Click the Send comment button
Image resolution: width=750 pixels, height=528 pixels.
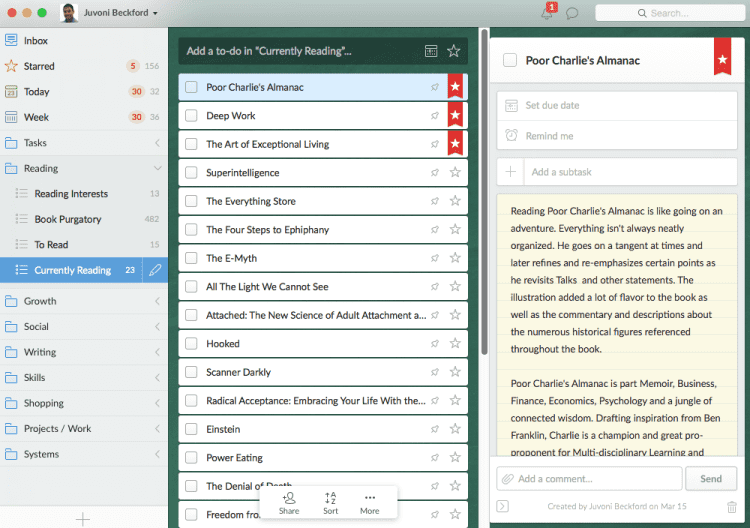[711, 479]
